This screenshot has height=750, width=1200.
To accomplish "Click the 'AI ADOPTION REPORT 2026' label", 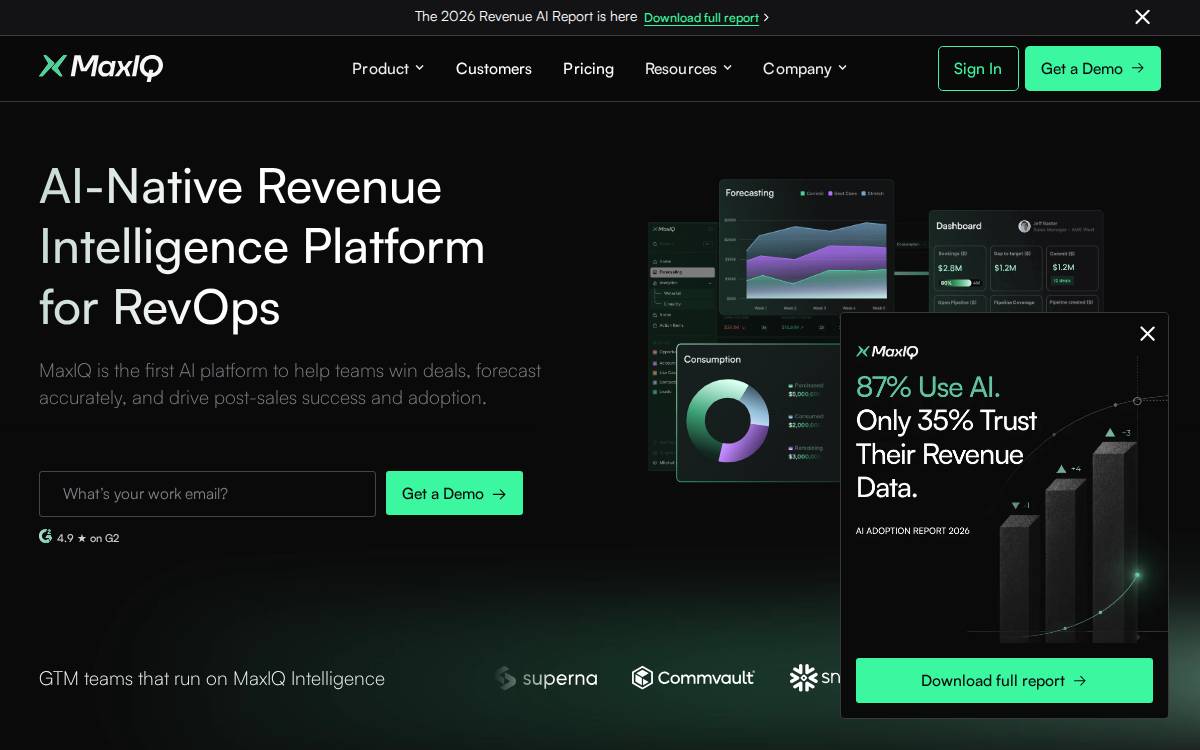I will pos(912,530).
